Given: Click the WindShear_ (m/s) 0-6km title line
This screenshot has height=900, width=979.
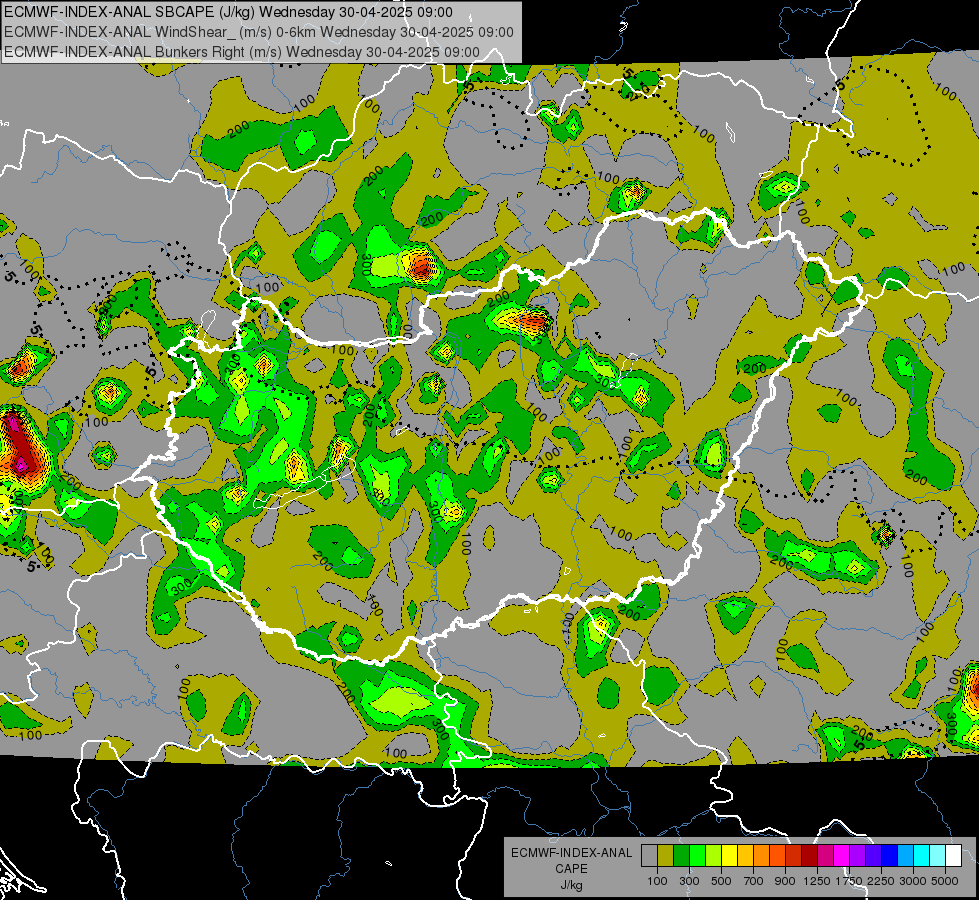Looking at the screenshot, I should (258, 32).
